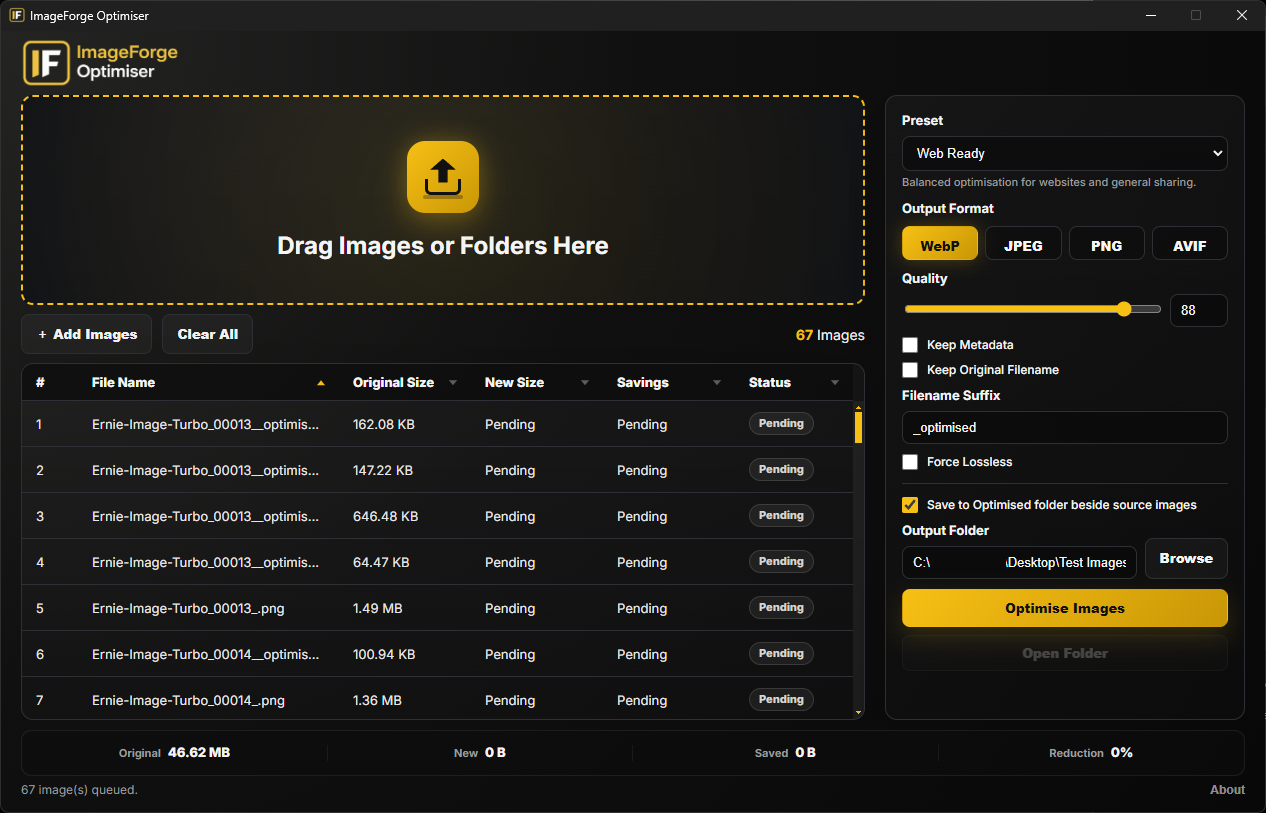
Task: Click the File Name sort arrow indicator
Action: coord(321,383)
